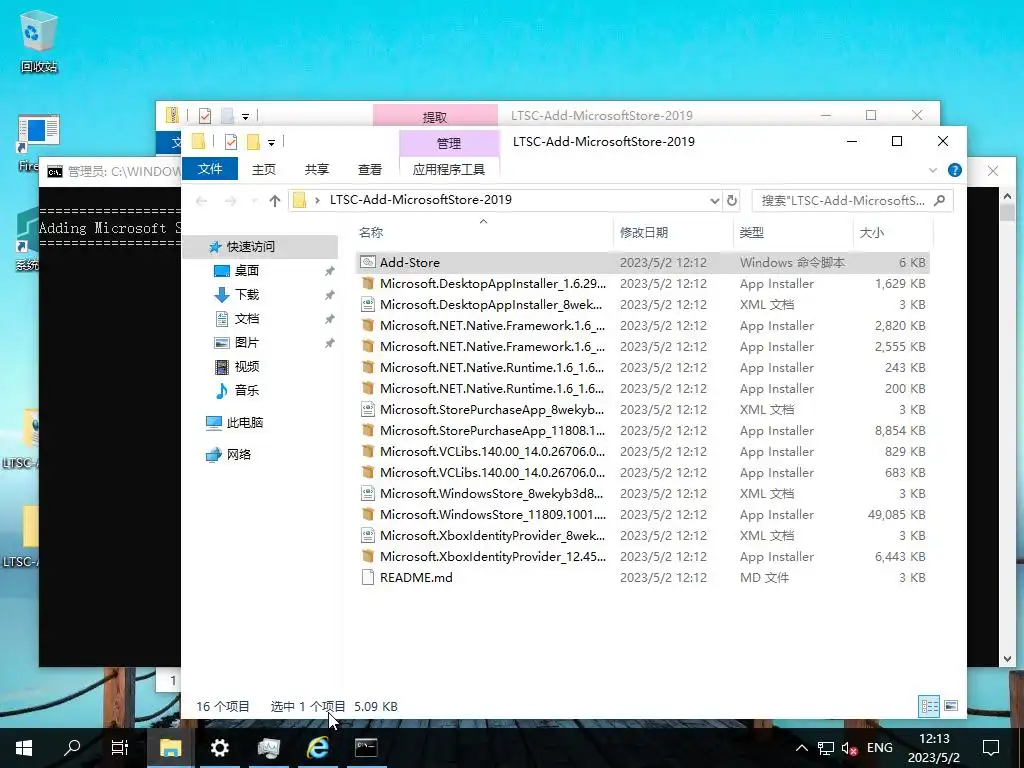Select Microsoft.StorePurchaseApp_8wekyb XML file
This screenshot has width=1024, height=768.
(x=643, y=409)
